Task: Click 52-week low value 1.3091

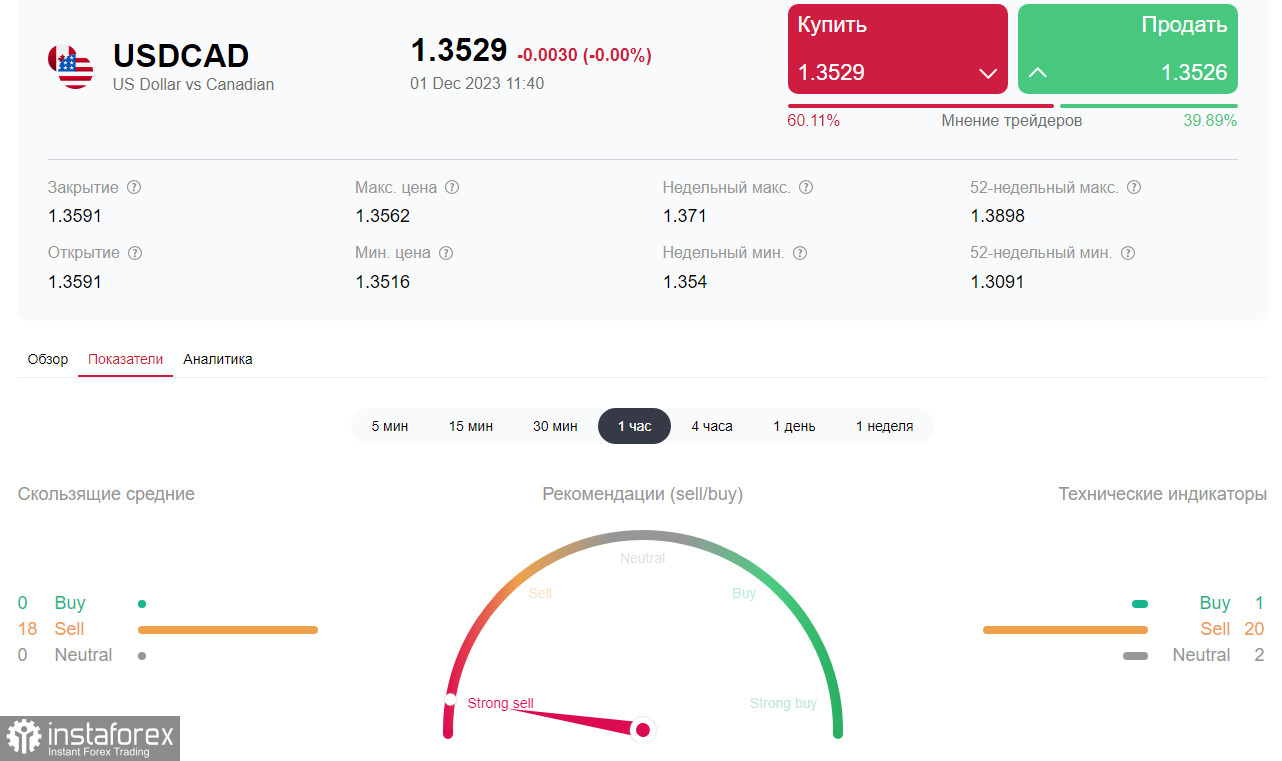Action: [997, 282]
